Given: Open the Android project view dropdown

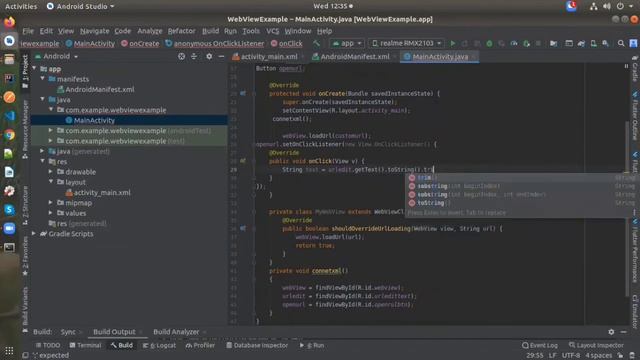Looking at the screenshot, I should point(56,56).
